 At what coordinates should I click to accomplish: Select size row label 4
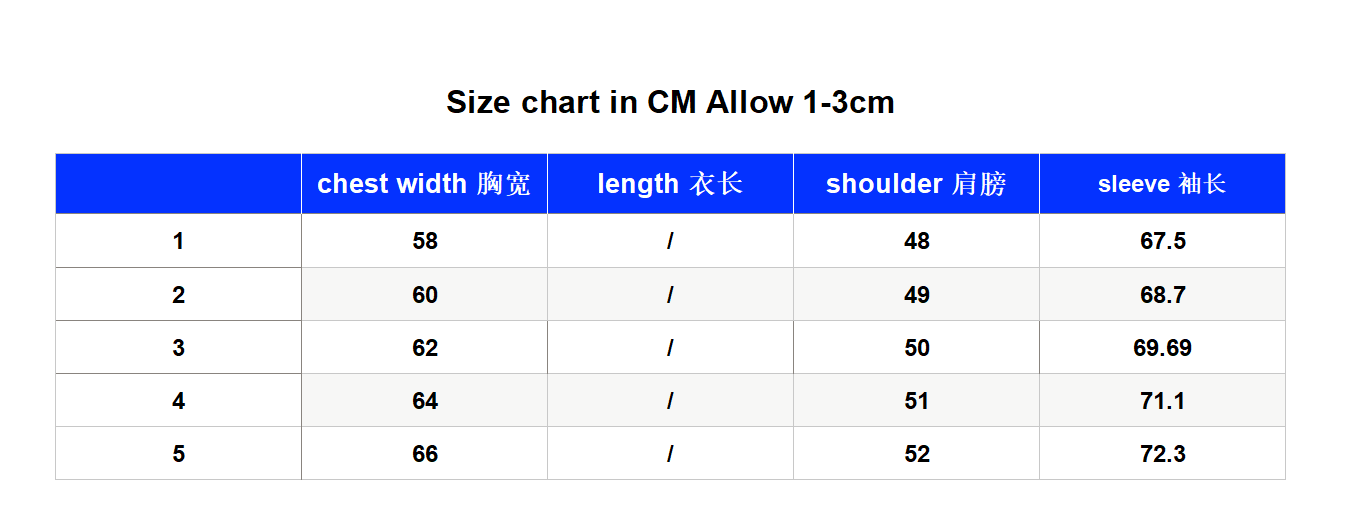coord(178,401)
